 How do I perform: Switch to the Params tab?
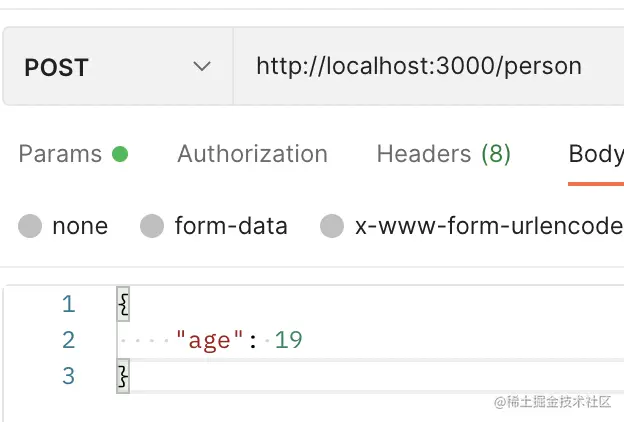point(60,154)
